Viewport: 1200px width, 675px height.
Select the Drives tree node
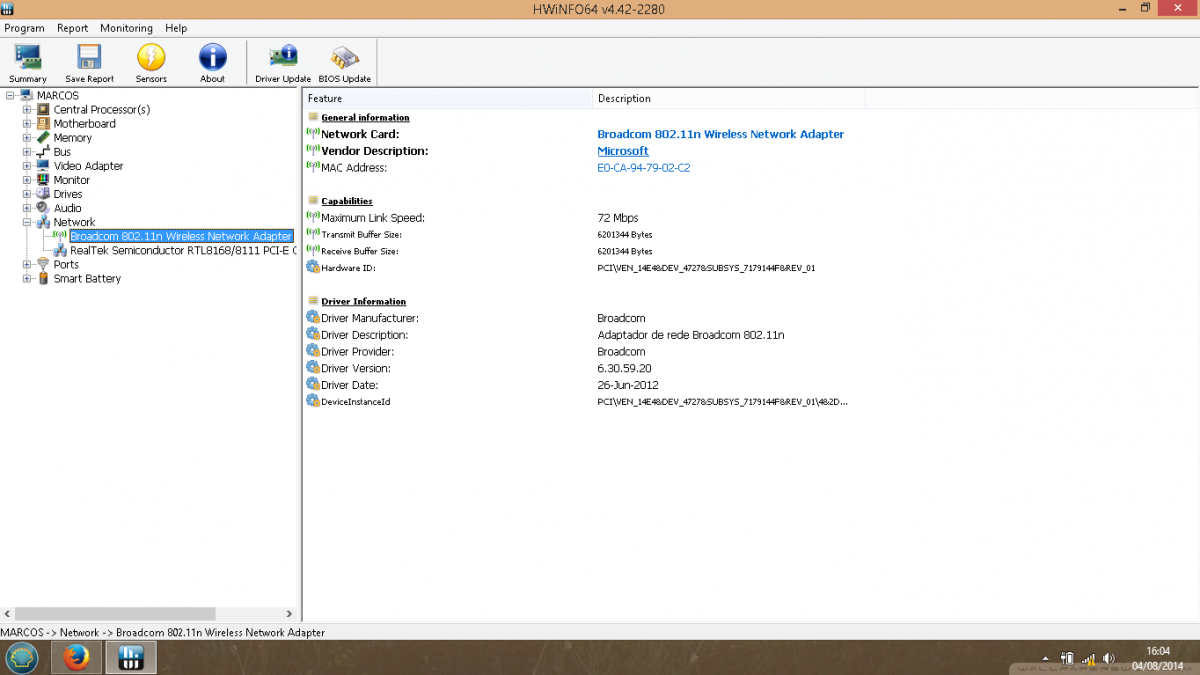[x=68, y=194]
